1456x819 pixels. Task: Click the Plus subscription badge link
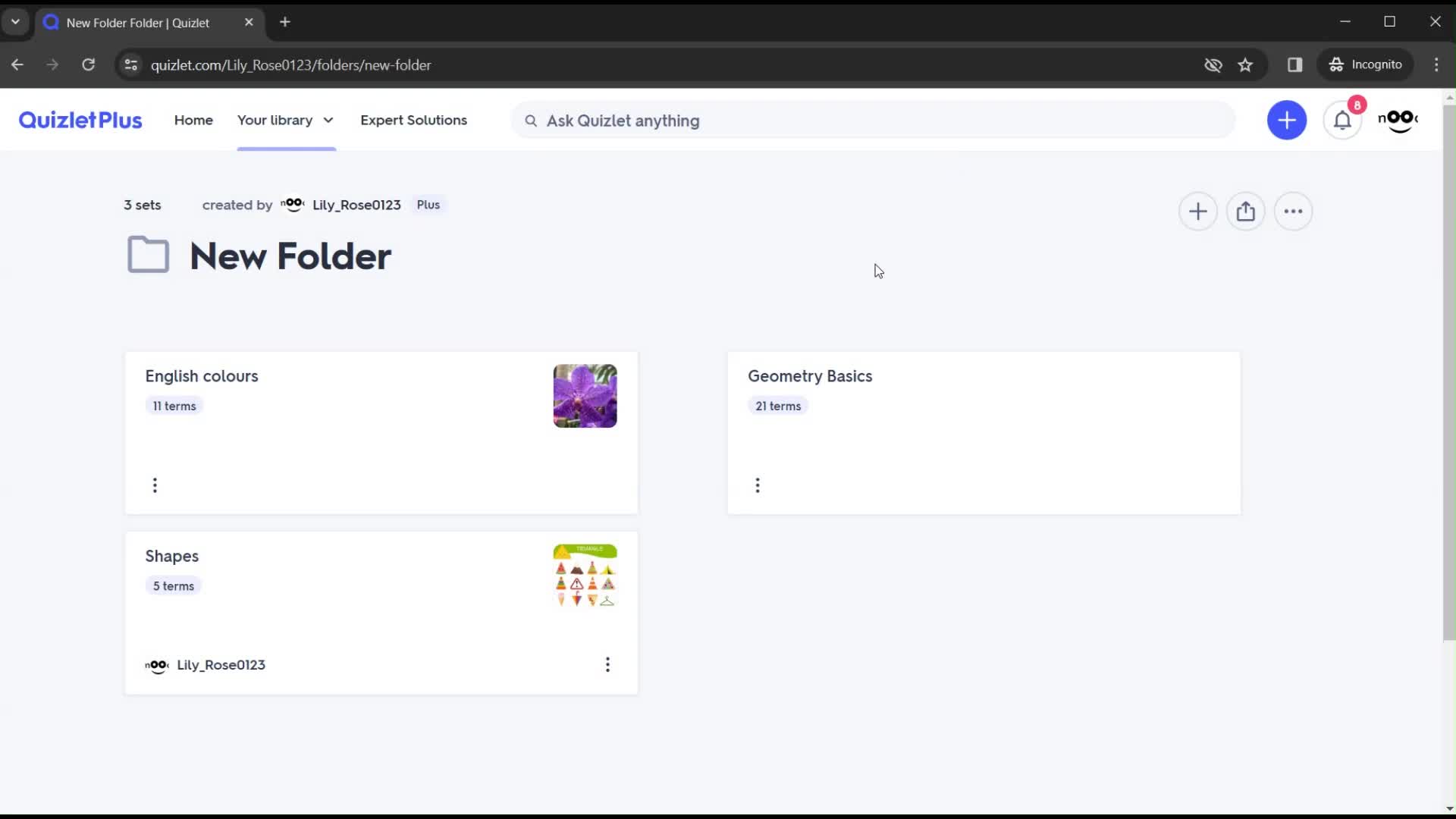tap(428, 204)
